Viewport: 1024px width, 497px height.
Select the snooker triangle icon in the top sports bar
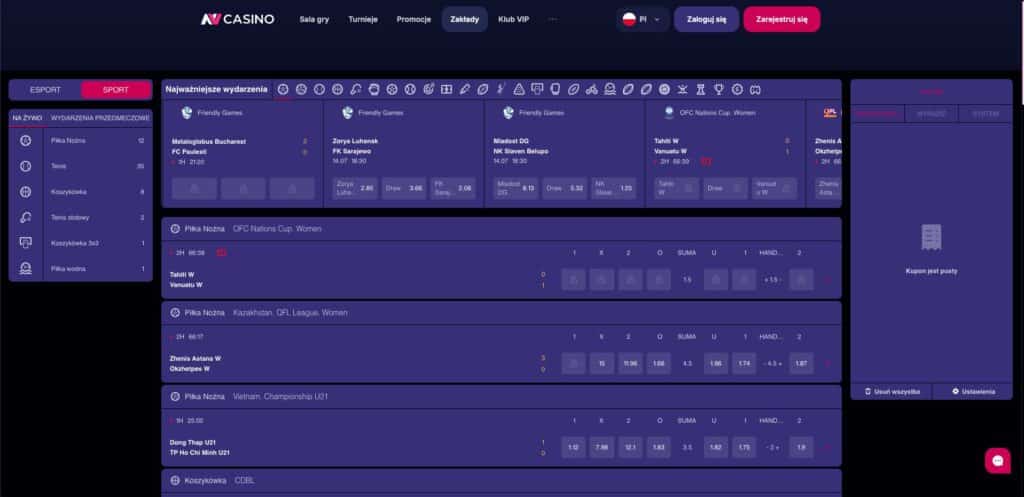pyautogui.click(x=519, y=89)
